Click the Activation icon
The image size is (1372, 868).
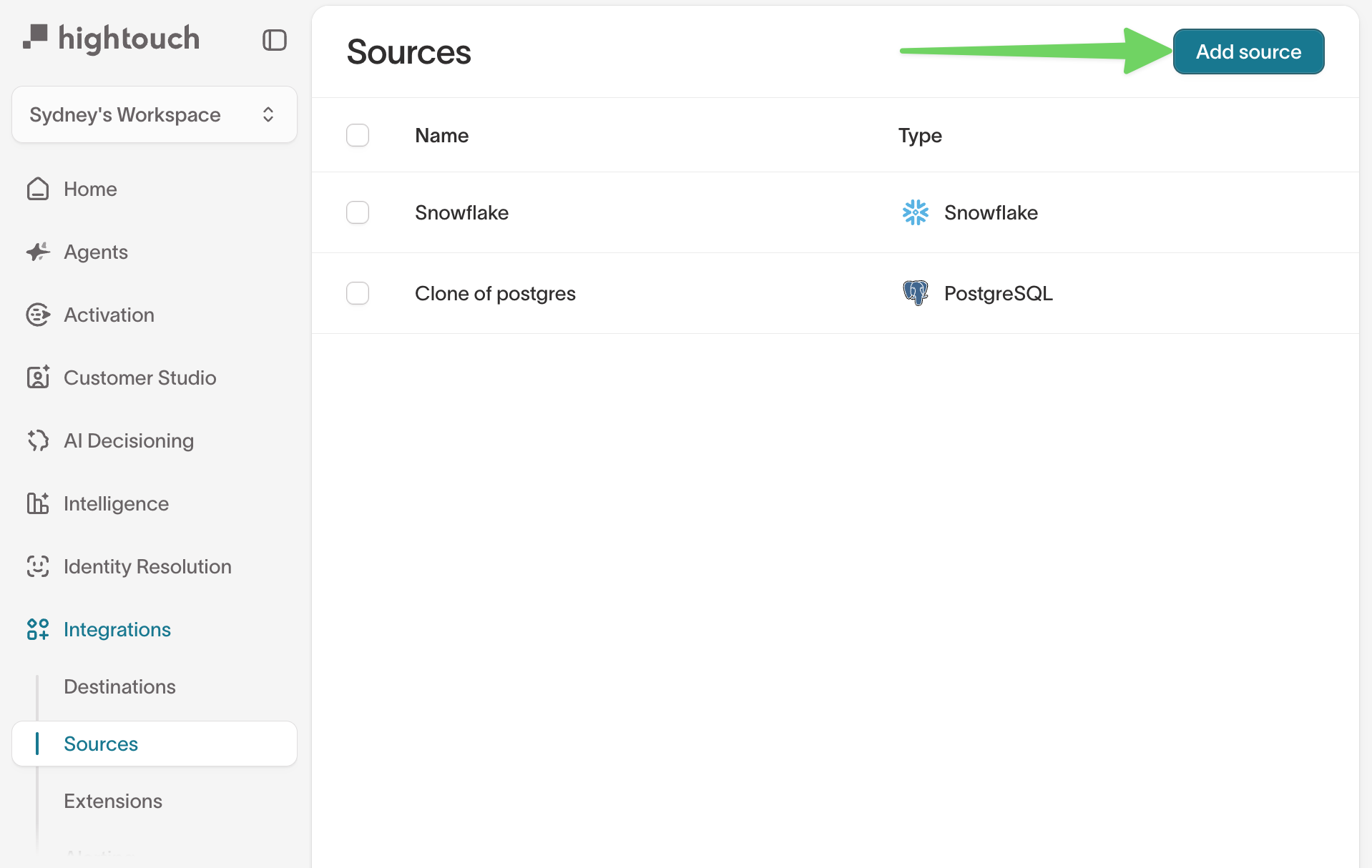(x=38, y=315)
